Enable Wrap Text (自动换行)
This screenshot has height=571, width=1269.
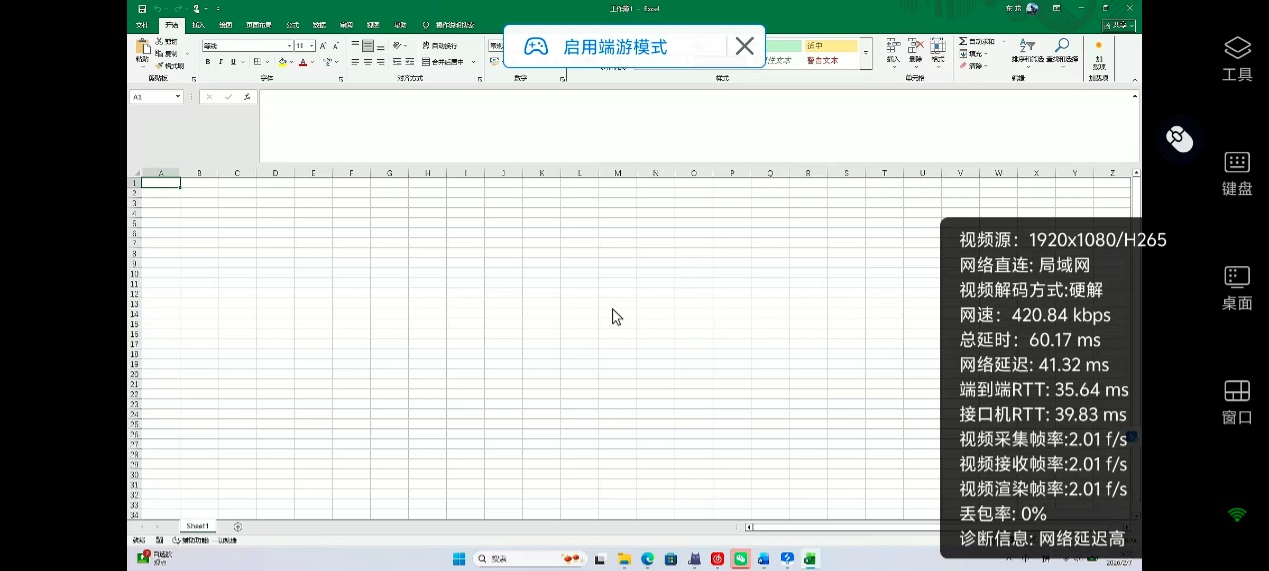pyautogui.click(x=440, y=46)
